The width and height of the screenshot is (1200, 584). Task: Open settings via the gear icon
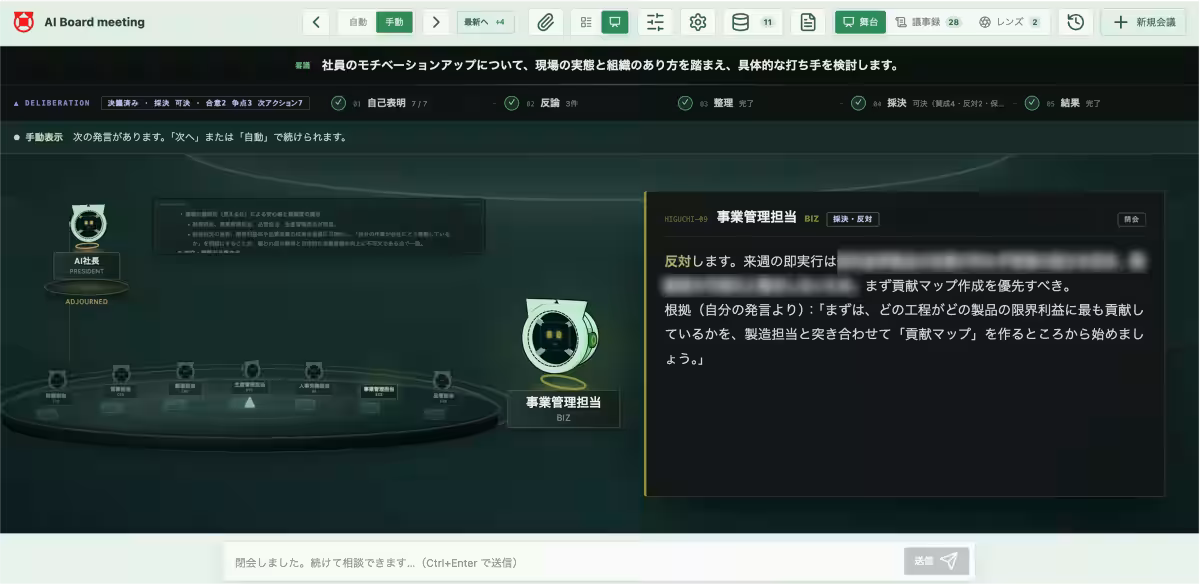pyautogui.click(x=698, y=22)
